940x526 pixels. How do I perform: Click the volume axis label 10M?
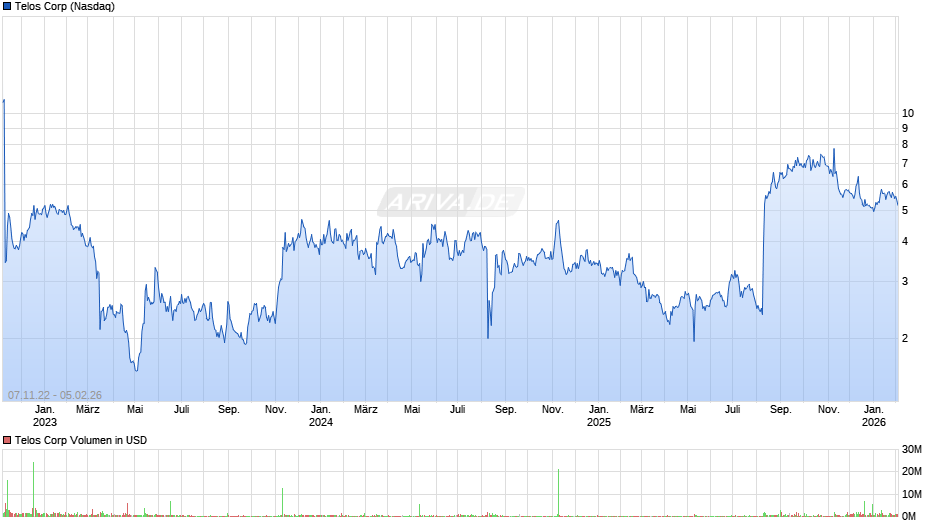coord(912,494)
